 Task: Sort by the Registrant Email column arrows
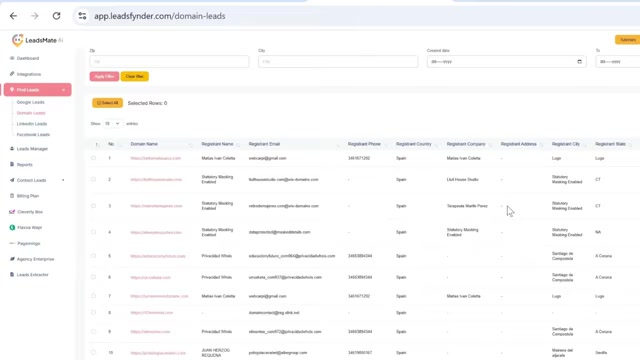(x=338, y=144)
